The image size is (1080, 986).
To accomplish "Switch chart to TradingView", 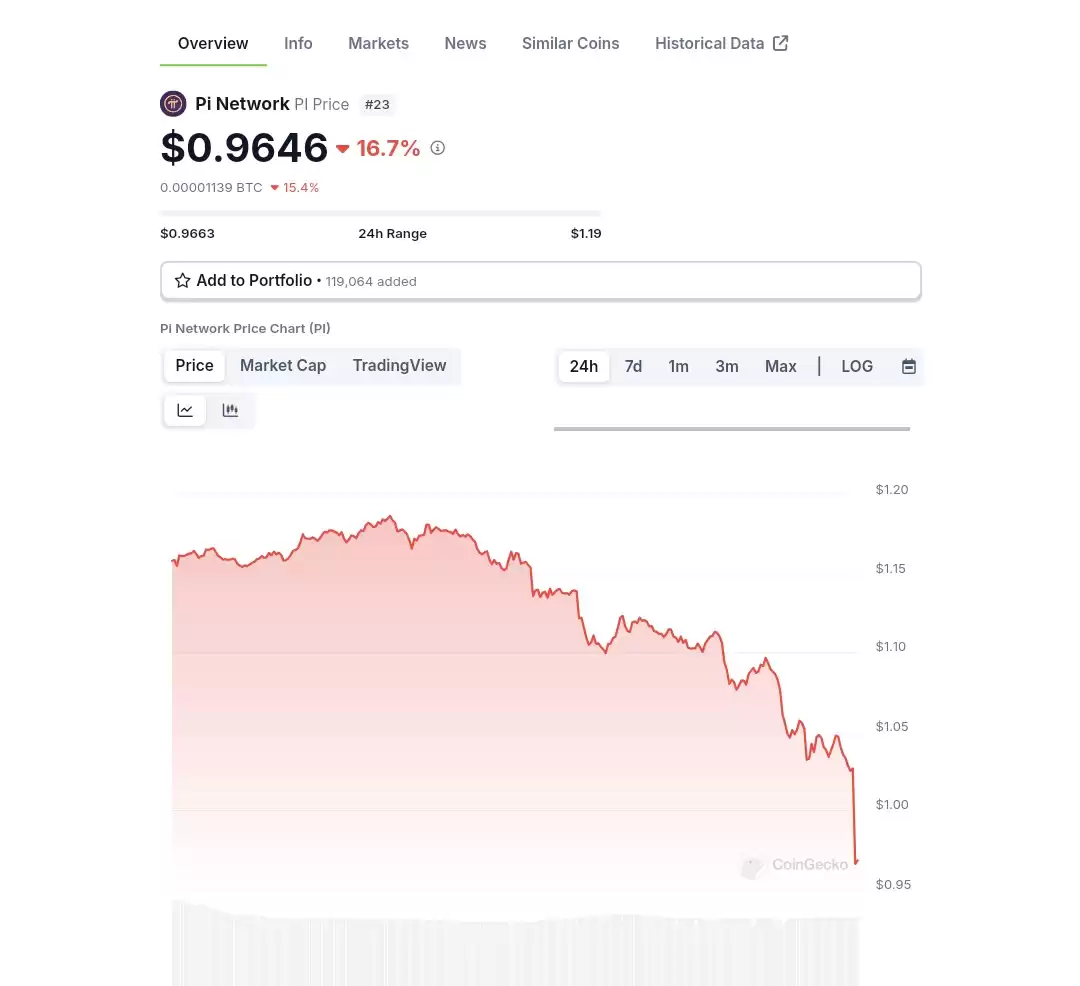I will coord(399,366).
